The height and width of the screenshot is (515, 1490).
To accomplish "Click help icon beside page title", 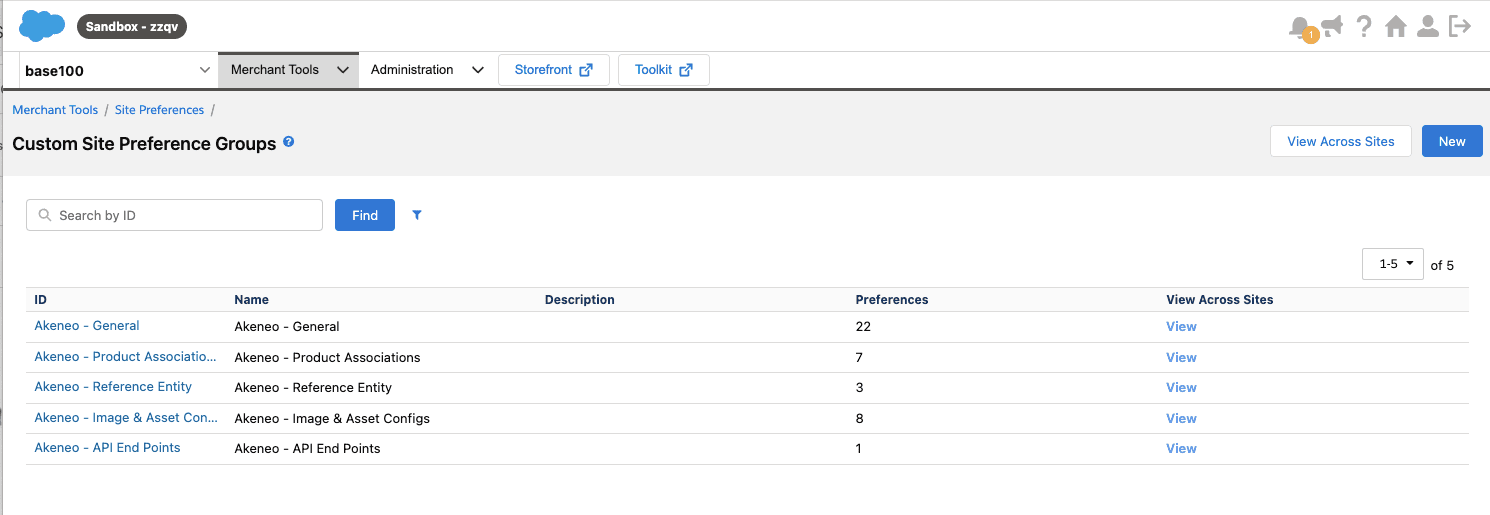I will coord(289,142).
